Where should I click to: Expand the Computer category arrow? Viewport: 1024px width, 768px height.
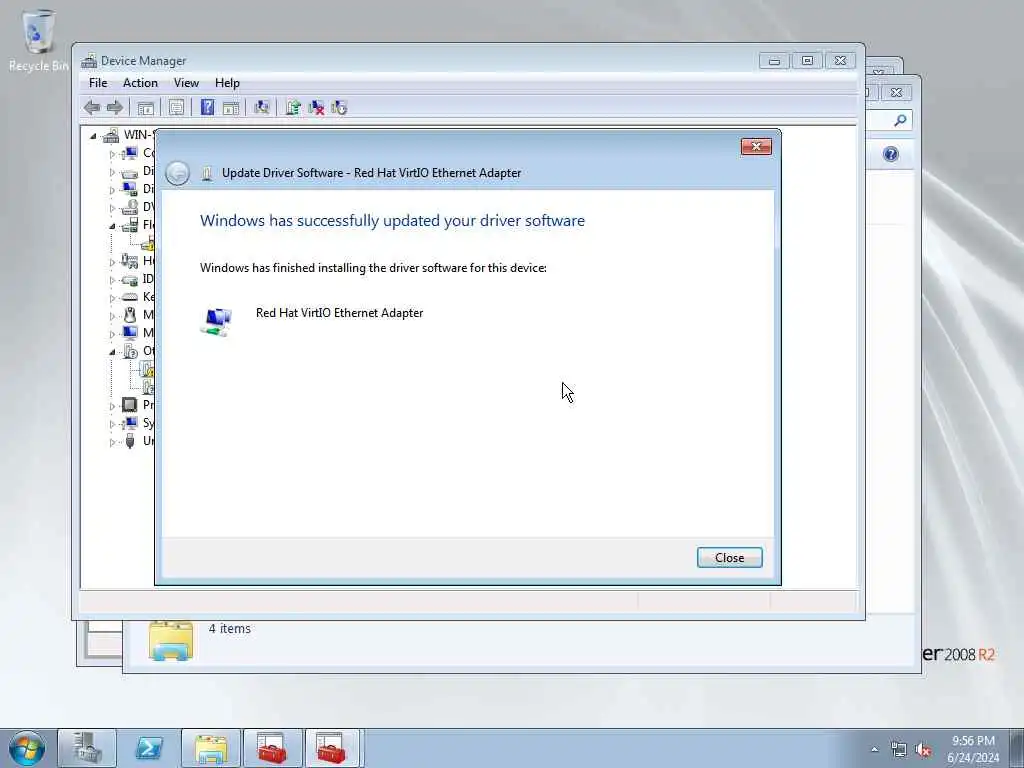point(112,154)
